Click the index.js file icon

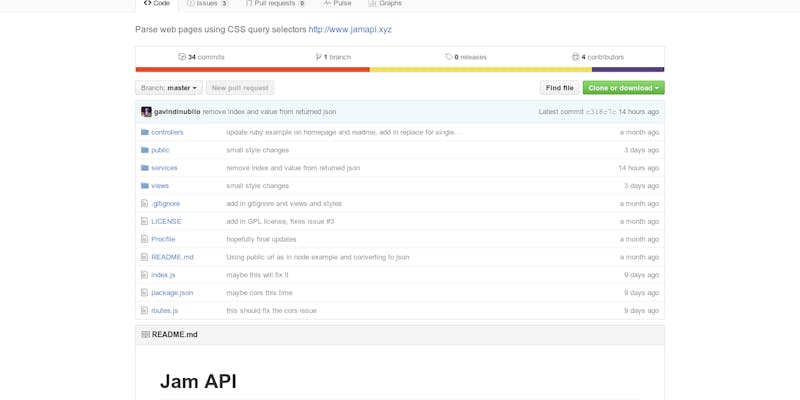click(x=144, y=275)
